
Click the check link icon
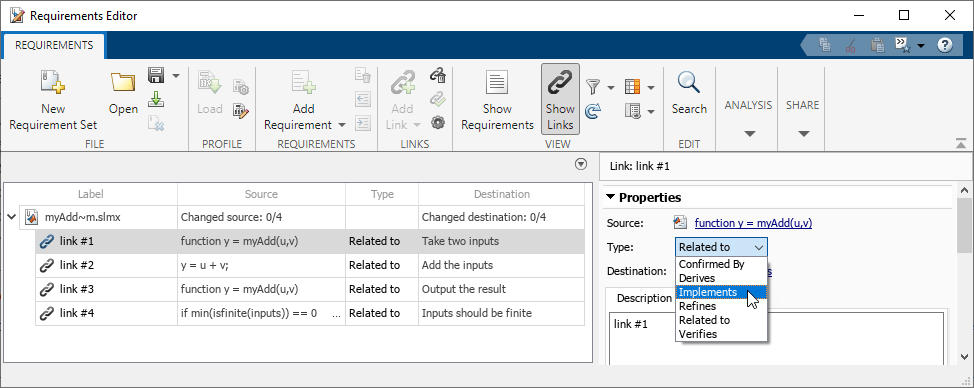(x=438, y=99)
